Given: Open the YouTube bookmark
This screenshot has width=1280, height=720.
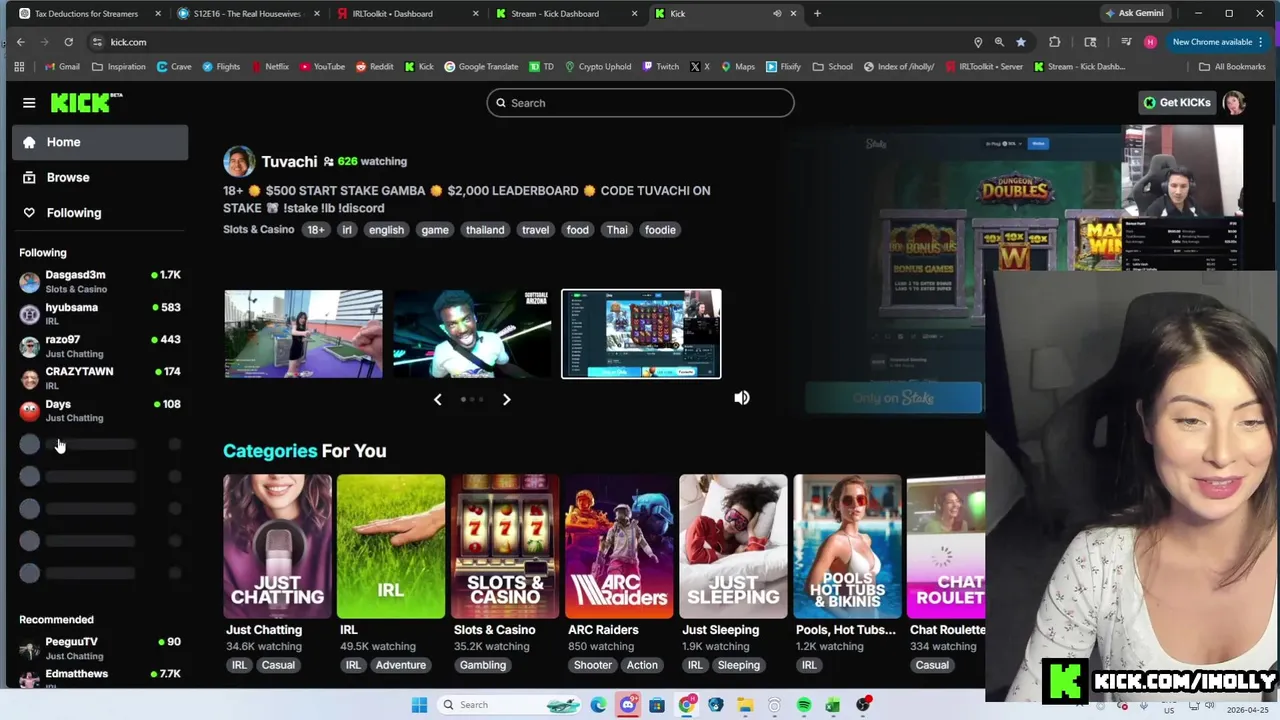Looking at the screenshot, I should click(x=322, y=67).
